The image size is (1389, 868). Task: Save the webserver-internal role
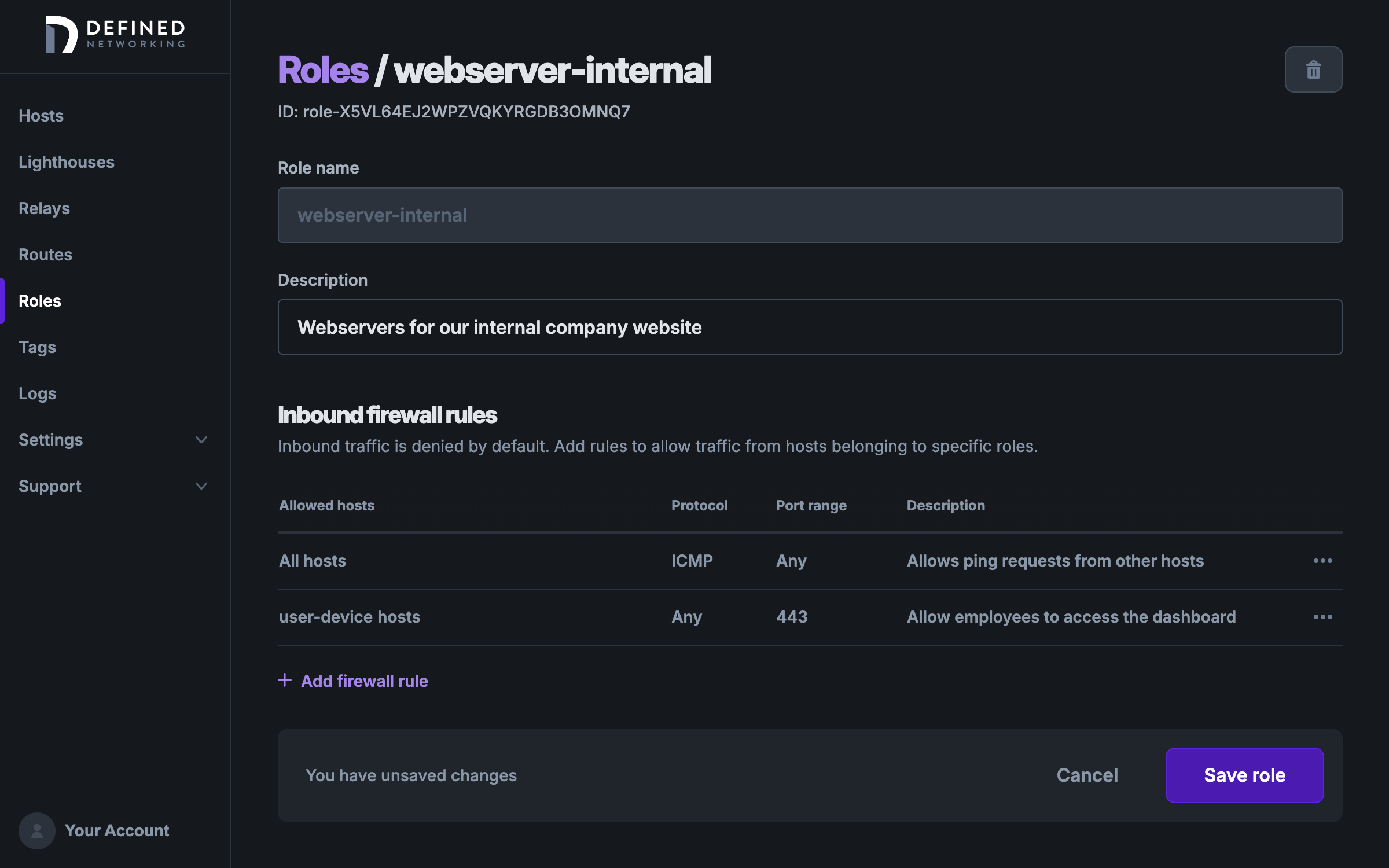tap(1244, 774)
